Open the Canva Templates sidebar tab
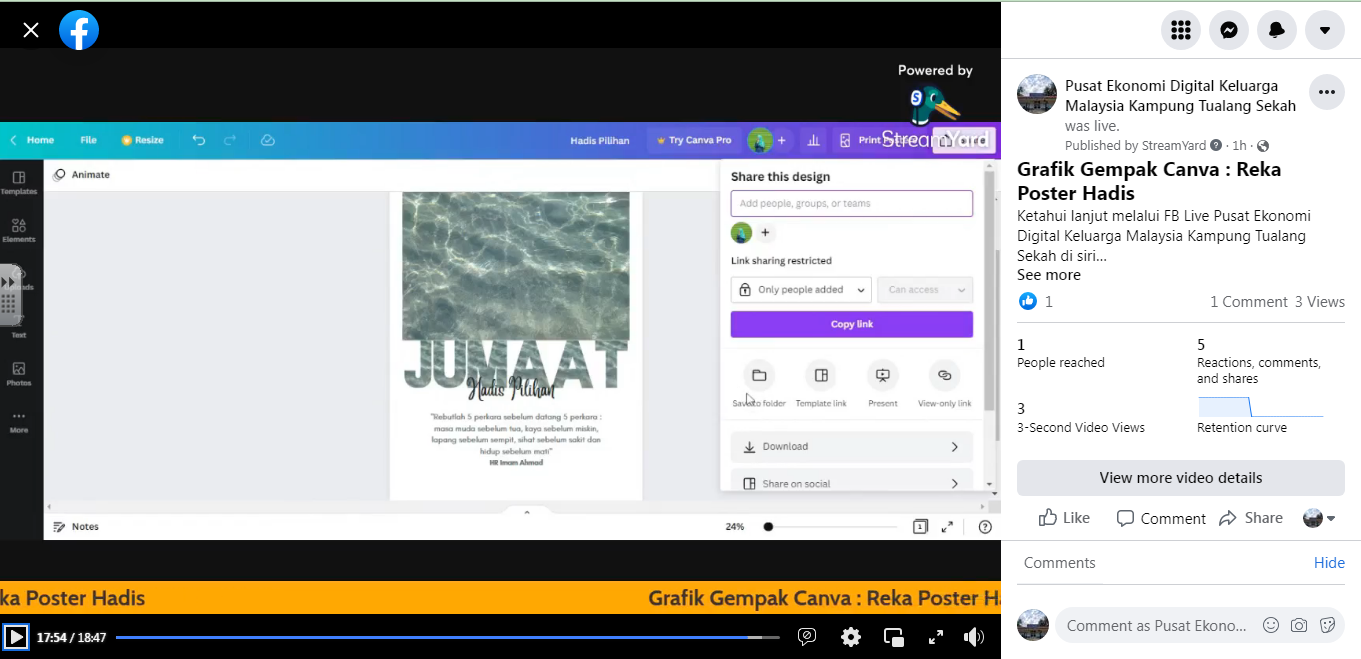Image resolution: width=1361 pixels, height=659 pixels. 18,183
